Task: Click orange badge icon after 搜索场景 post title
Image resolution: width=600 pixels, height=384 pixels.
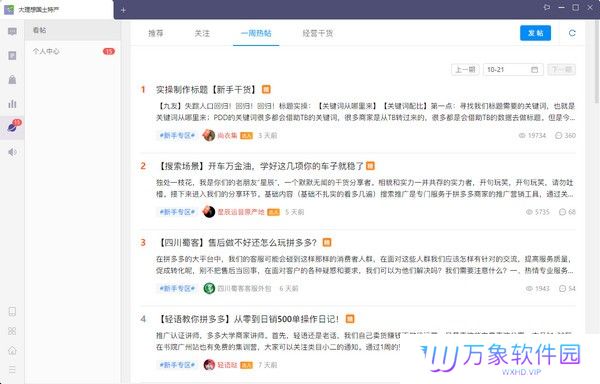Action: tap(370, 166)
